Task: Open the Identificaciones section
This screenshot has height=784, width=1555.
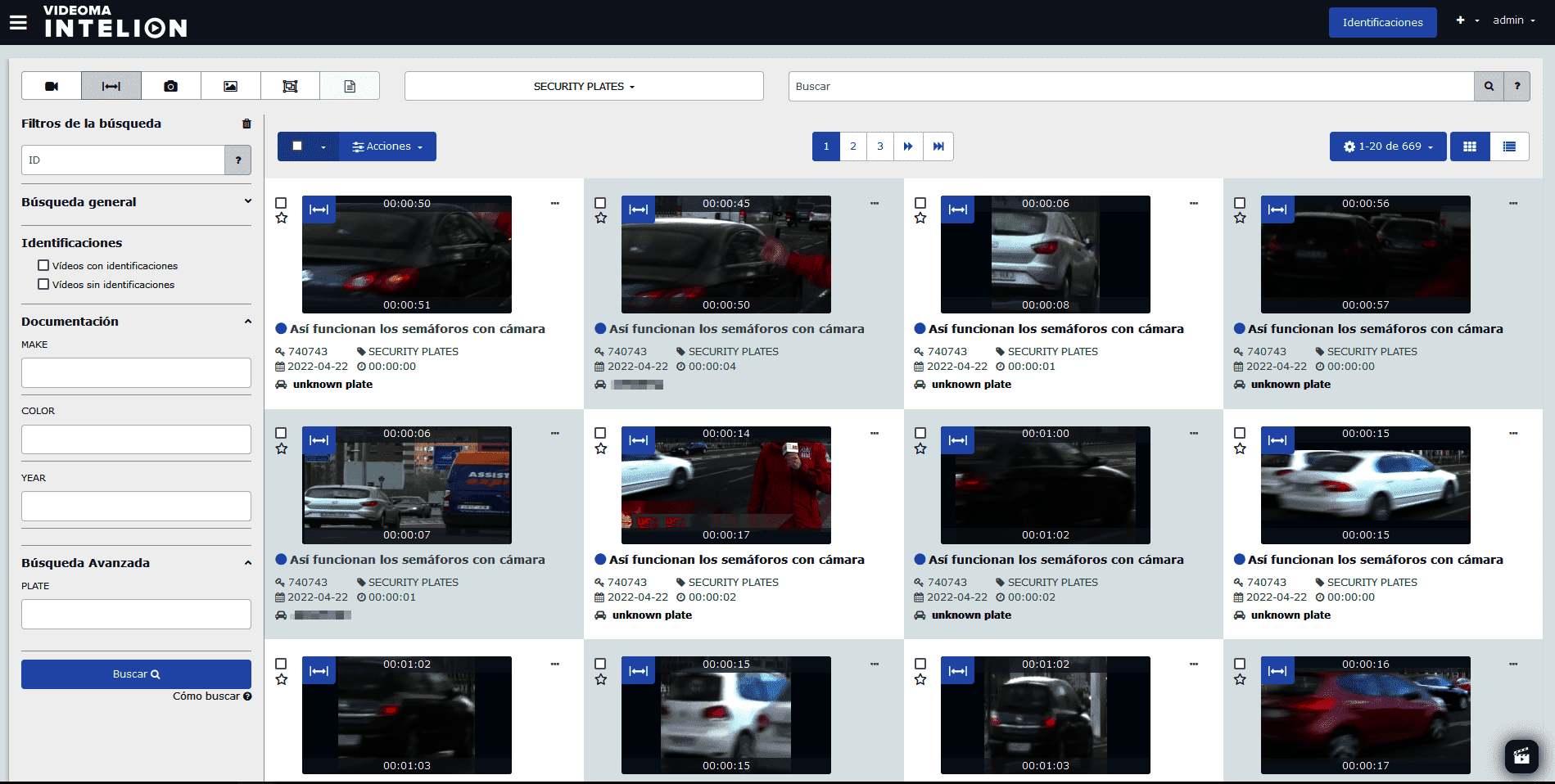Action: tap(1382, 22)
